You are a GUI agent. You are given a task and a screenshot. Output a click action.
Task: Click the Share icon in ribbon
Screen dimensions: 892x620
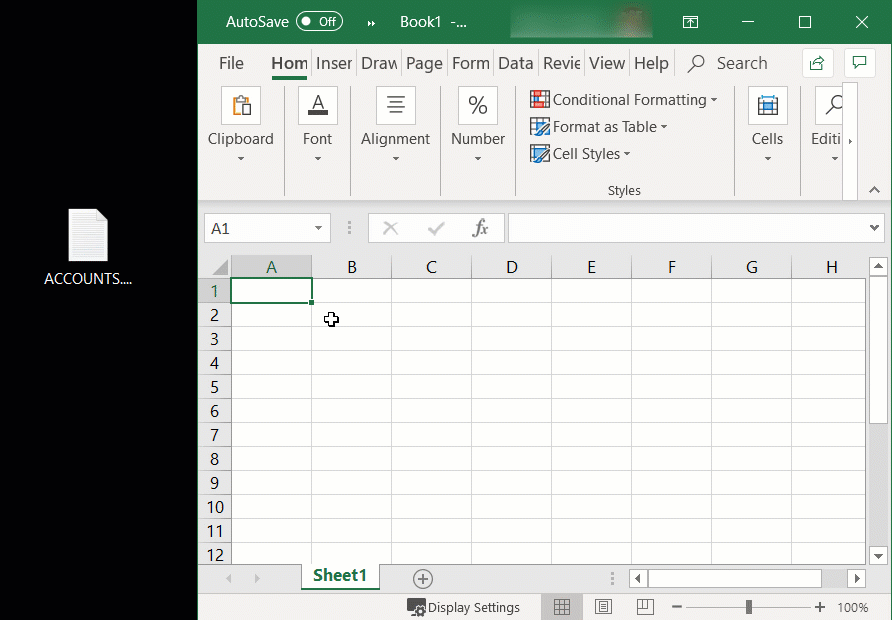[x=817, y=63]
